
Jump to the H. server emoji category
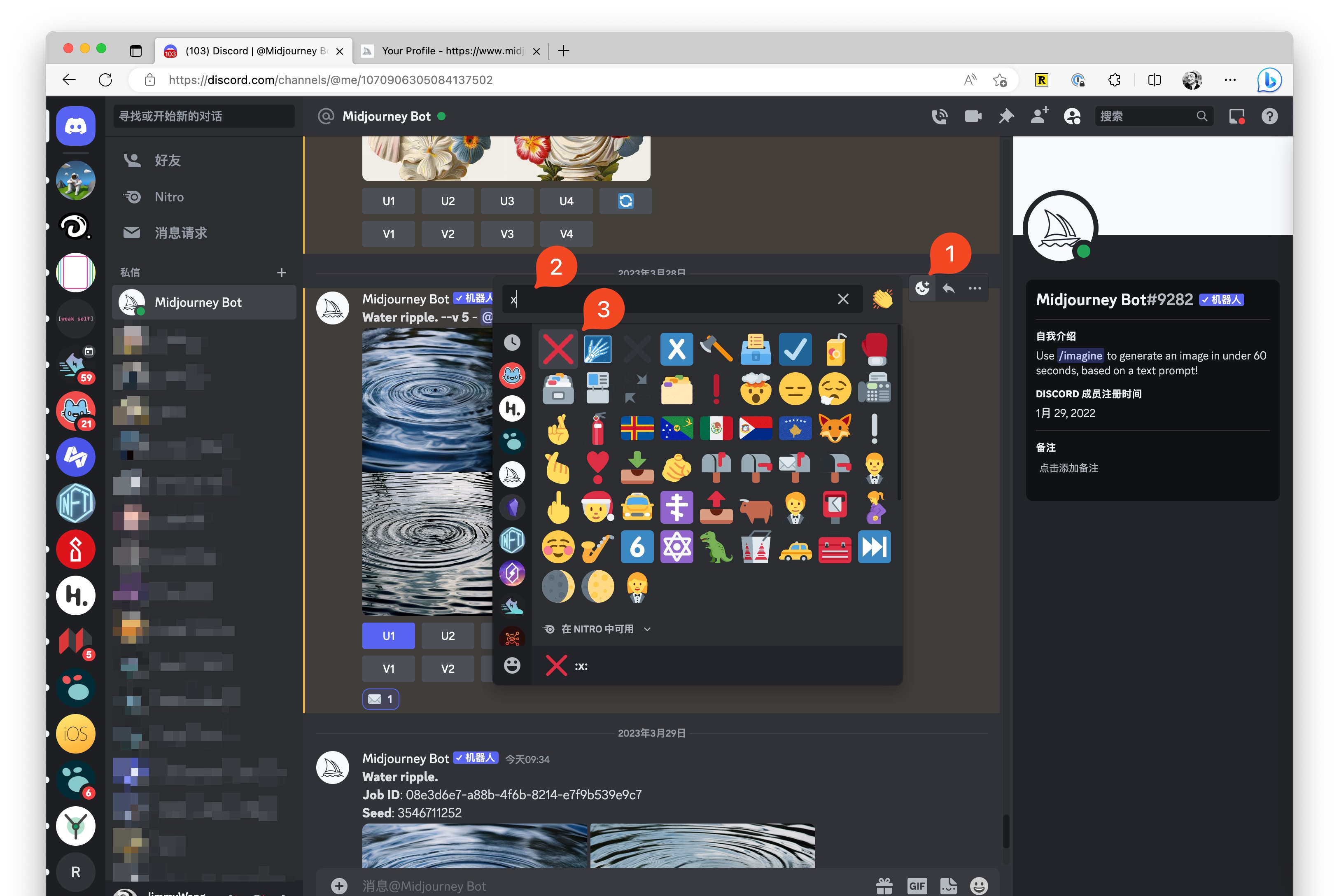[512, 408]
